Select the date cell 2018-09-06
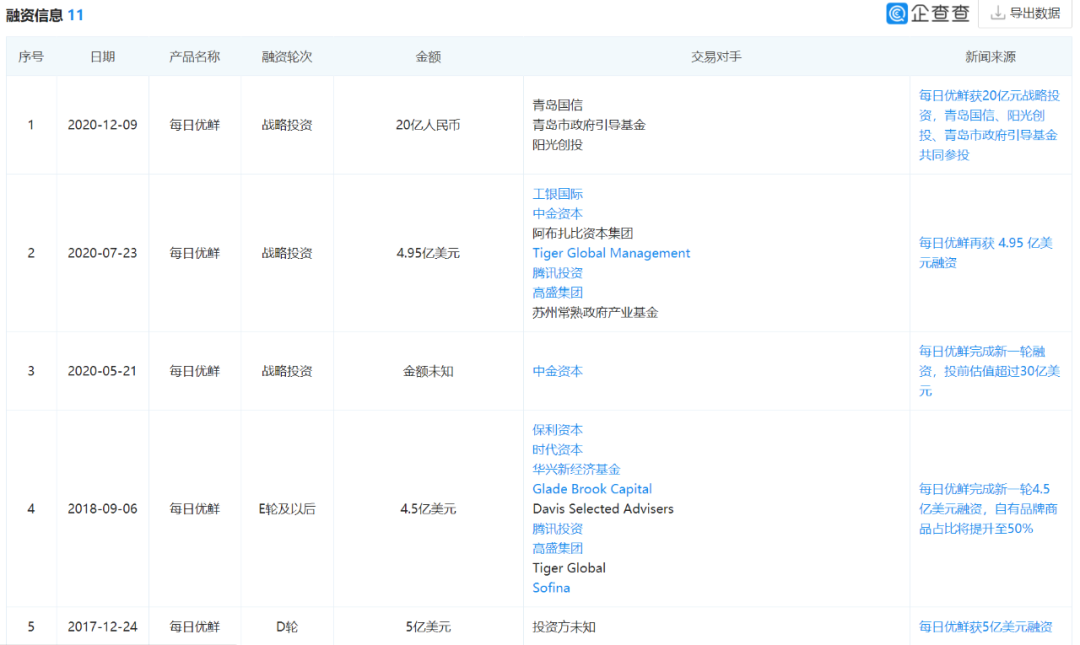This screenshot has height=645, width=1080. (x=103, y=509)
